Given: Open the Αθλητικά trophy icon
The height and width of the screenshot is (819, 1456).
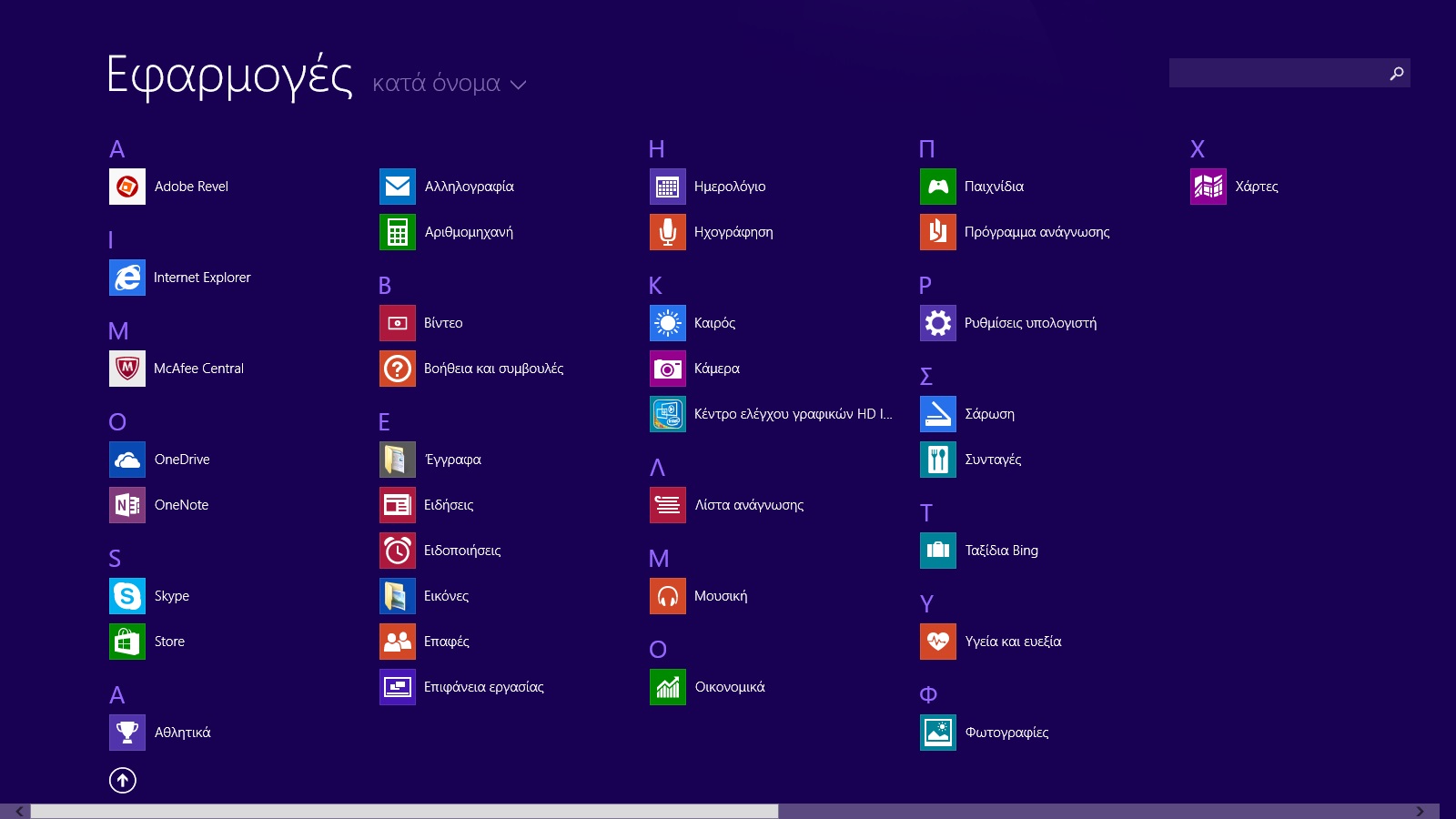Looking at the screenshot, I should pyautogui.click(x=127, y=733).
